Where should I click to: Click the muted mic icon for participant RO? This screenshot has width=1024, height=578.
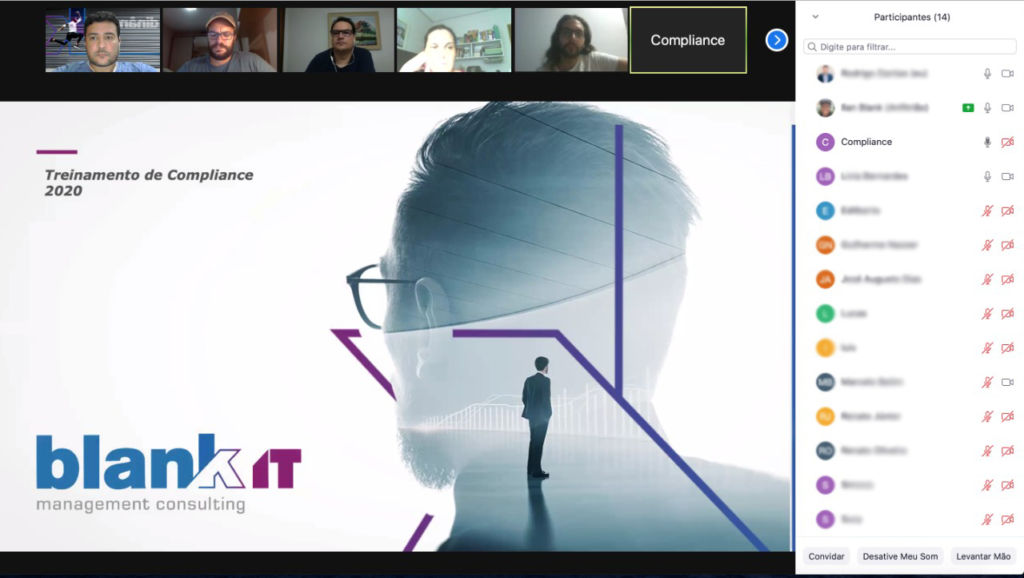coord(987,451)
